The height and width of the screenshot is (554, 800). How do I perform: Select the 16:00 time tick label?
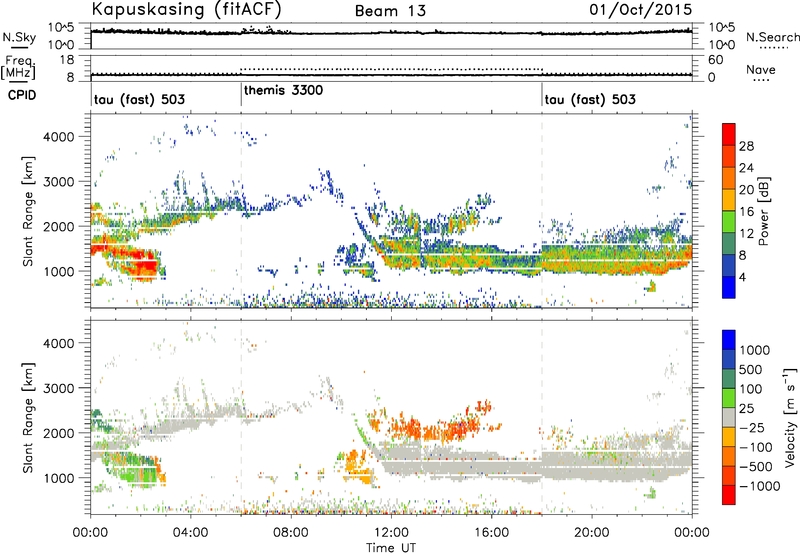pyautogui.click(x=491, y=533)
